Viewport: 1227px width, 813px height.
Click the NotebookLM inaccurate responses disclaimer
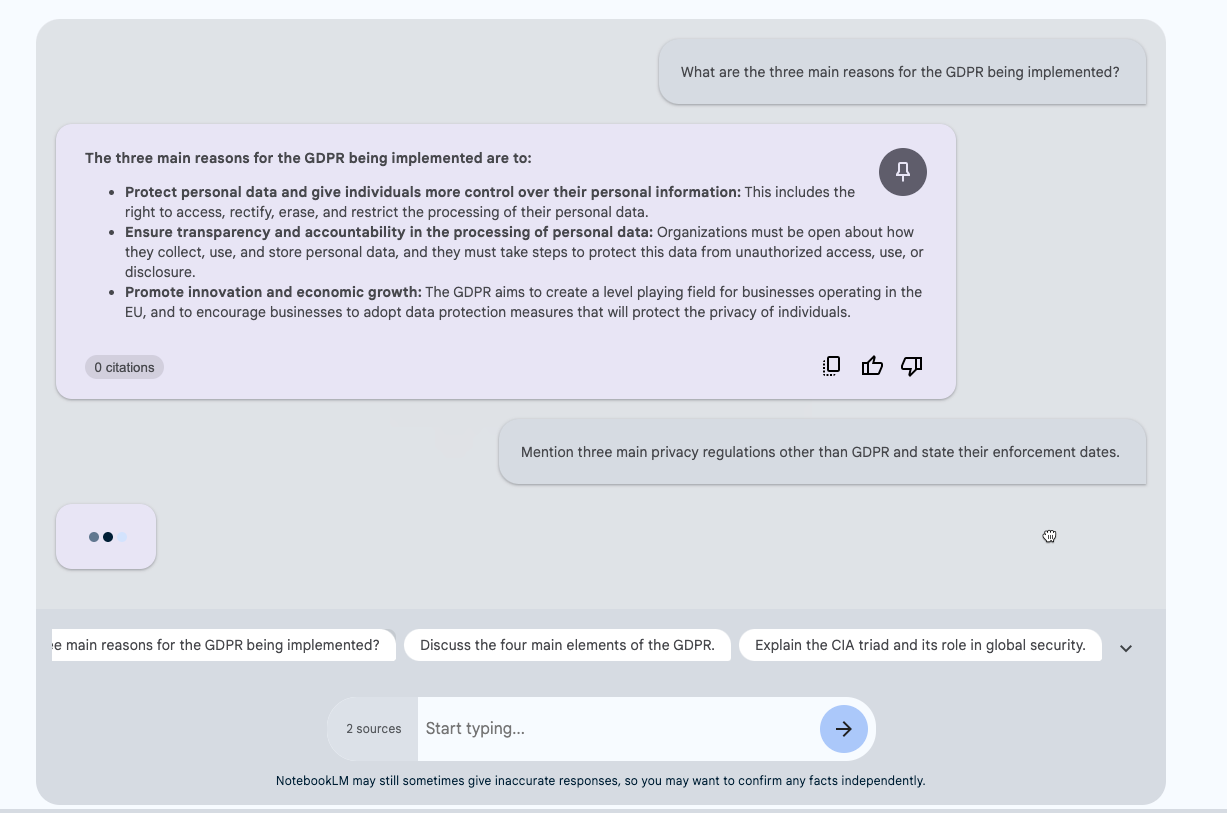tap(600, 781)
